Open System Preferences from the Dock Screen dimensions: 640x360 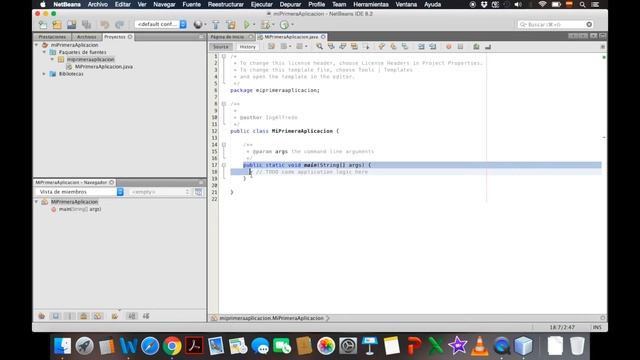click(348, 346)
